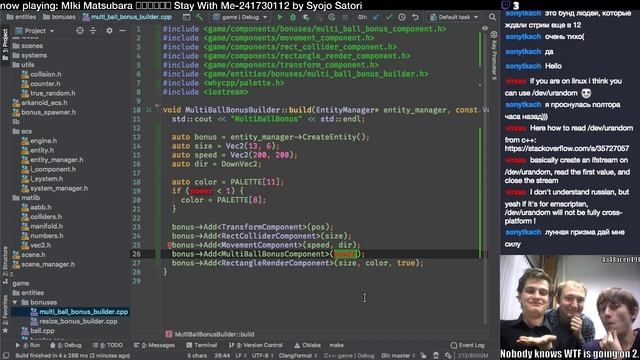Open Search Everywhere magnifier icon
The width and height of the screenshot is (640, 360).
click(x=492, y=17)
